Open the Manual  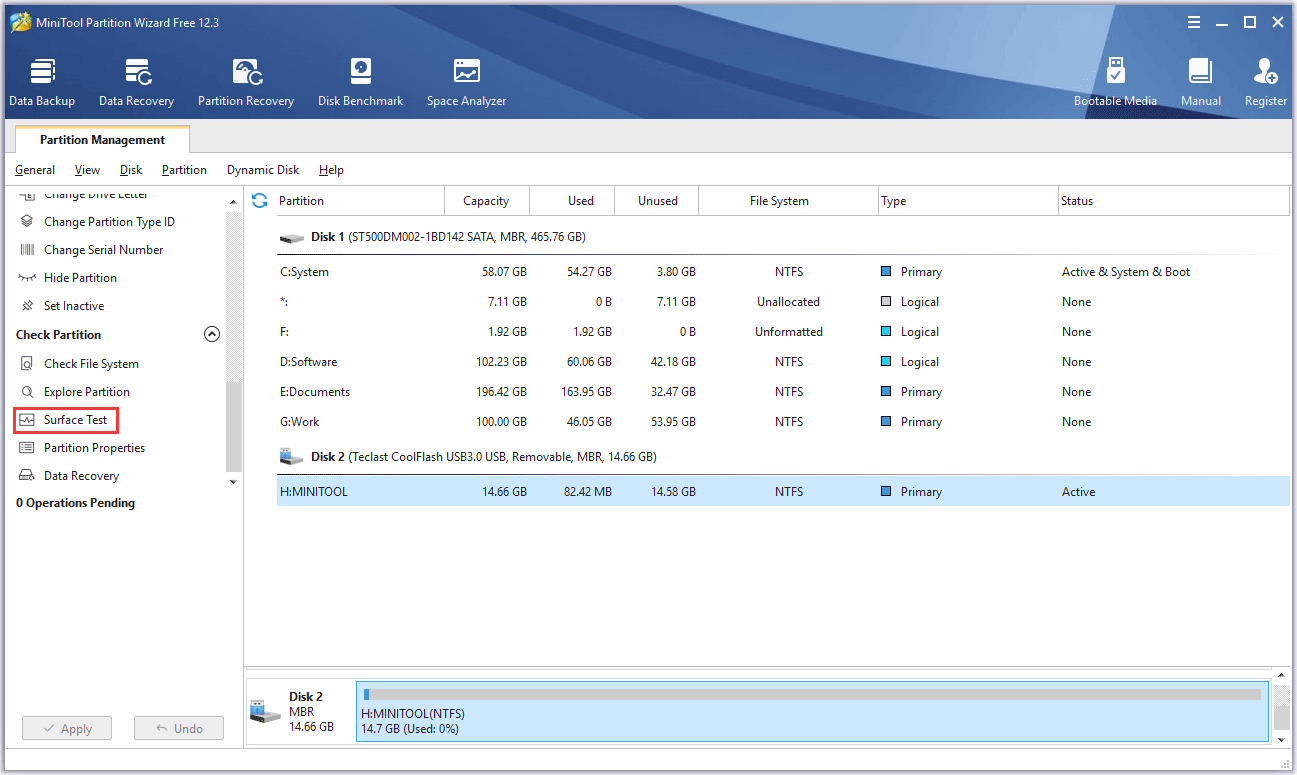tap(1200, 83)
